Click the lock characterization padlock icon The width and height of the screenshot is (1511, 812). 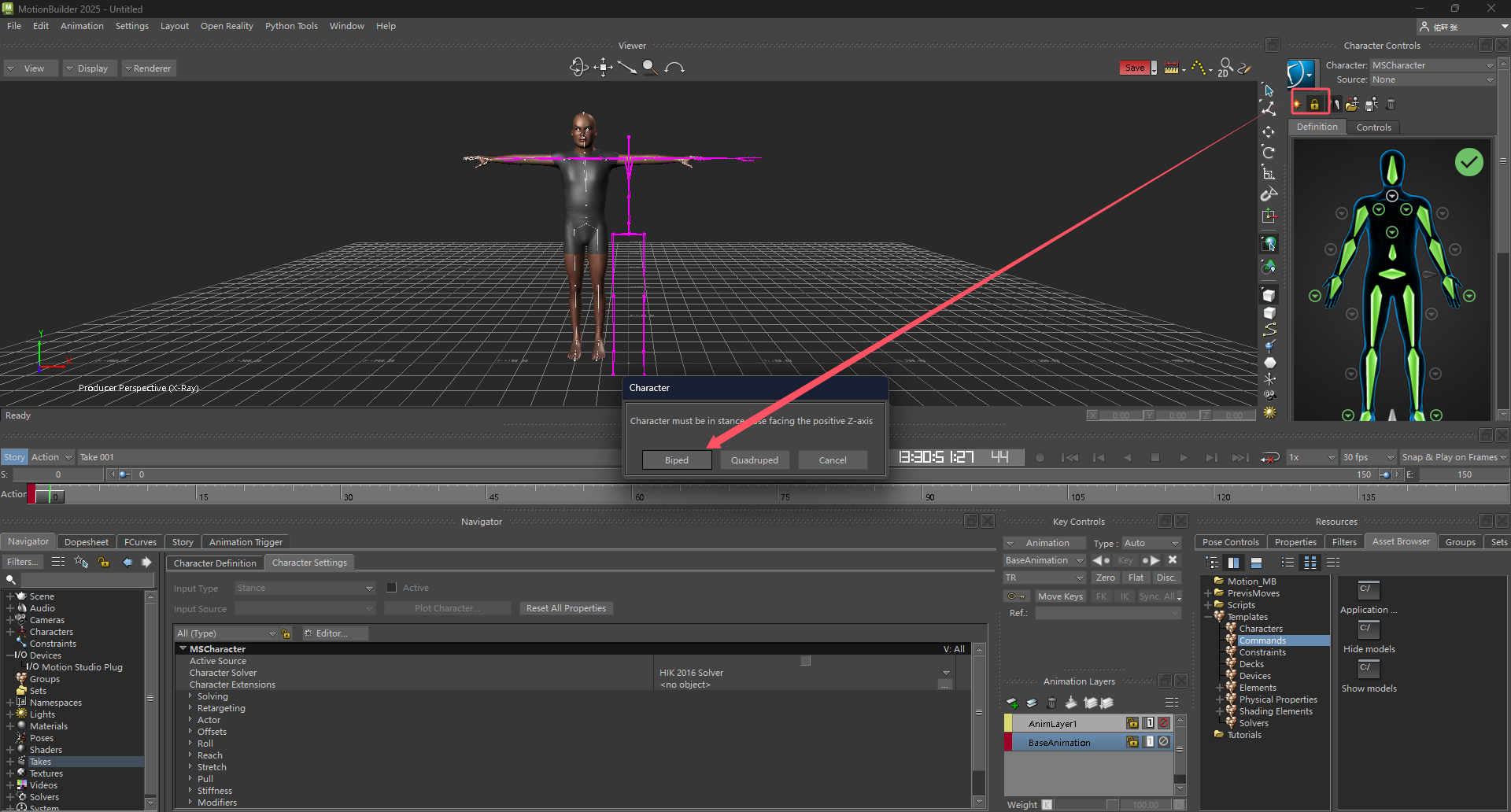(x=1314, y=104)
